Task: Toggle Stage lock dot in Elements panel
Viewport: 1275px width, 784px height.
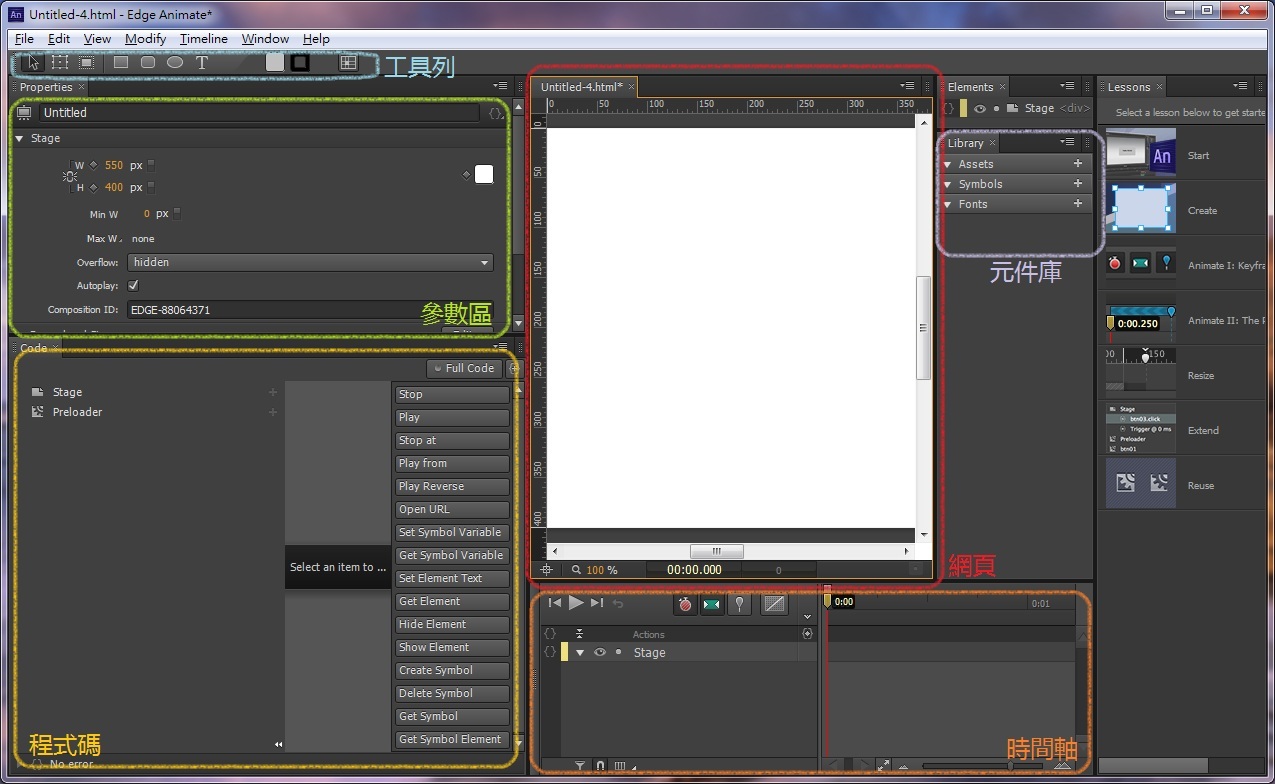Action: click(997, 108)
